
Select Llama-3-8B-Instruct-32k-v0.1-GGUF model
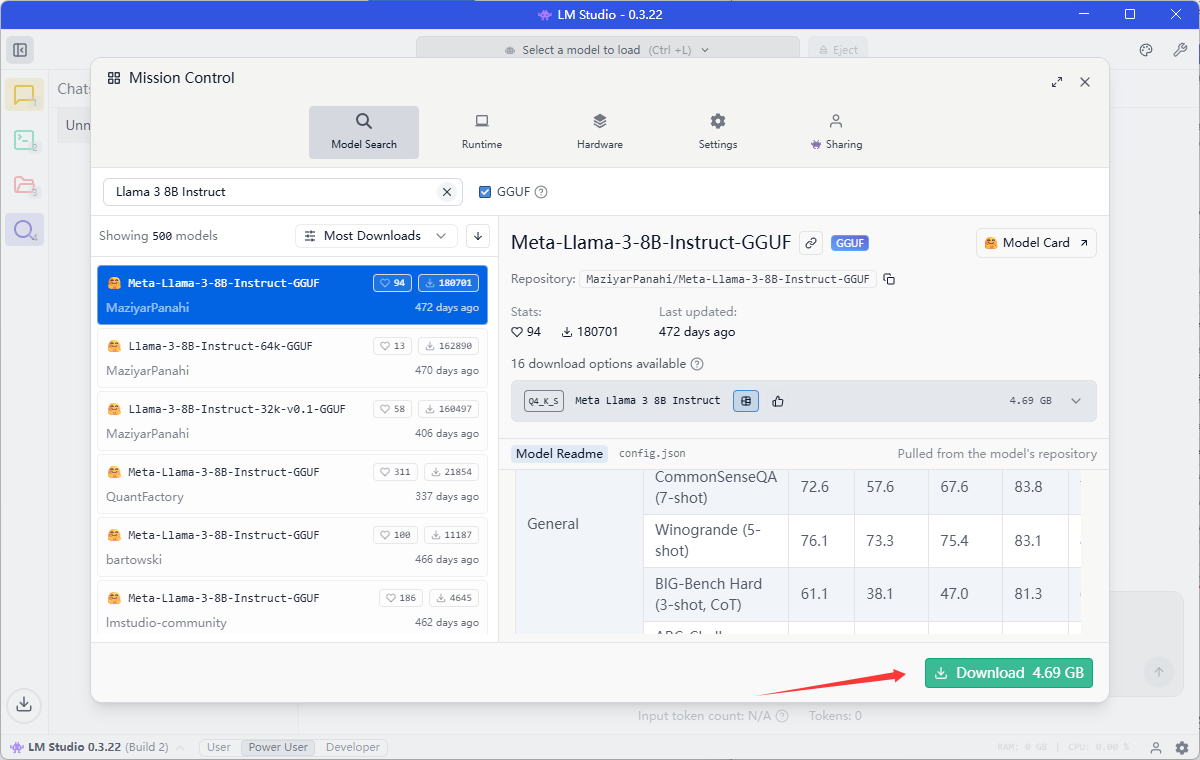tap(292, 421)
